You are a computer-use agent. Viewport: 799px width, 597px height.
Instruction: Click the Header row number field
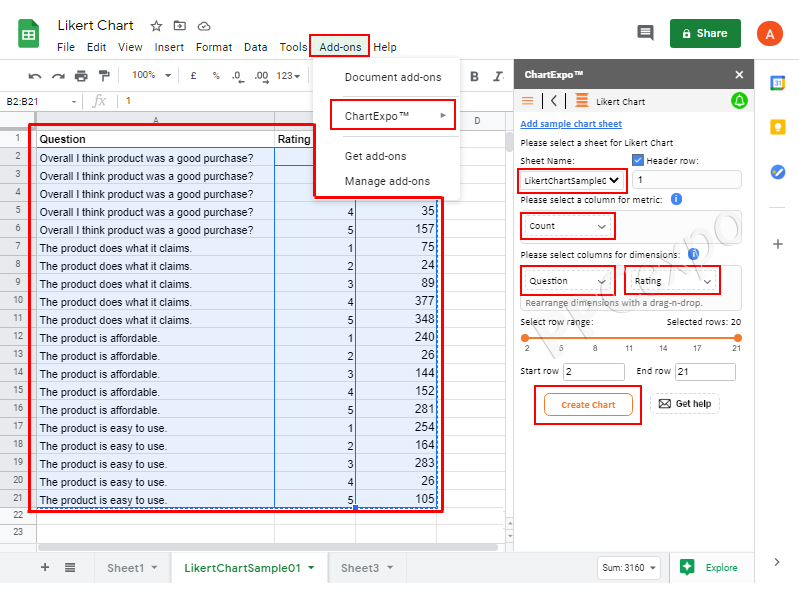[x=686, y=180]
